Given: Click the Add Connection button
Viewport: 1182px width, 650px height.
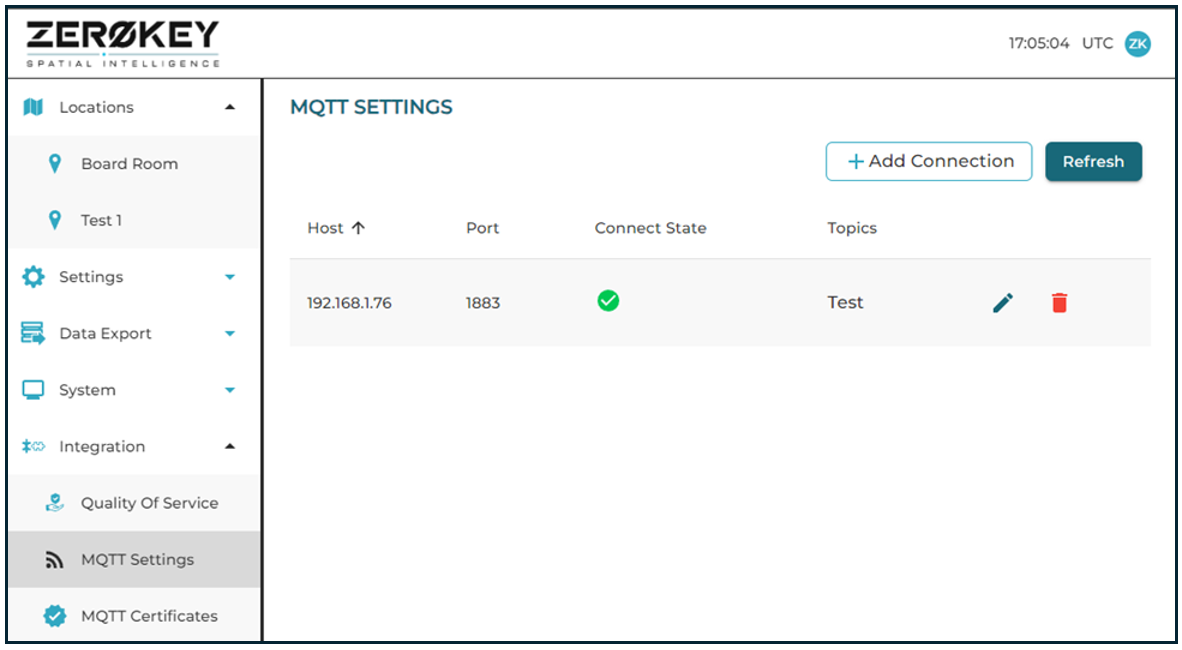Looking at the screenshot, I should pos(928,161).
